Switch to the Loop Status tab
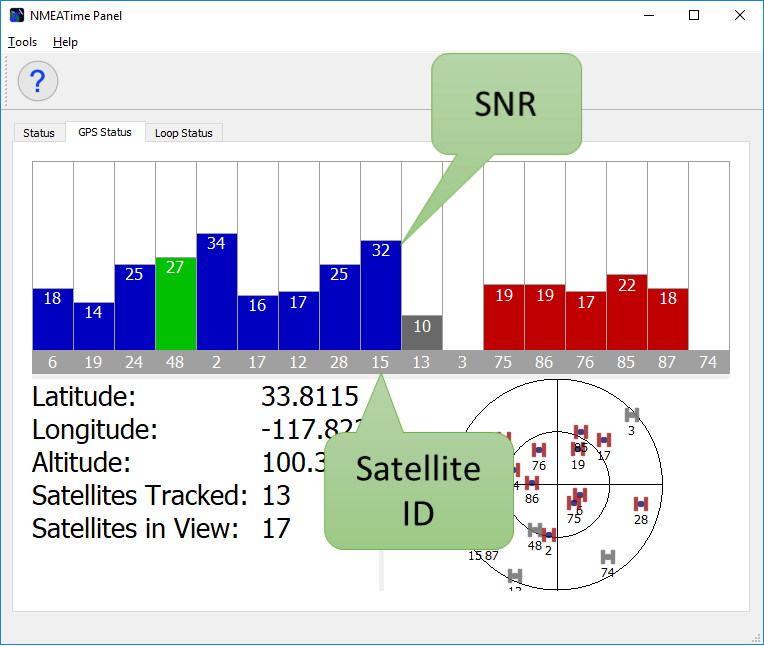Screen dimensions: 764x646 tap(184, 133)
